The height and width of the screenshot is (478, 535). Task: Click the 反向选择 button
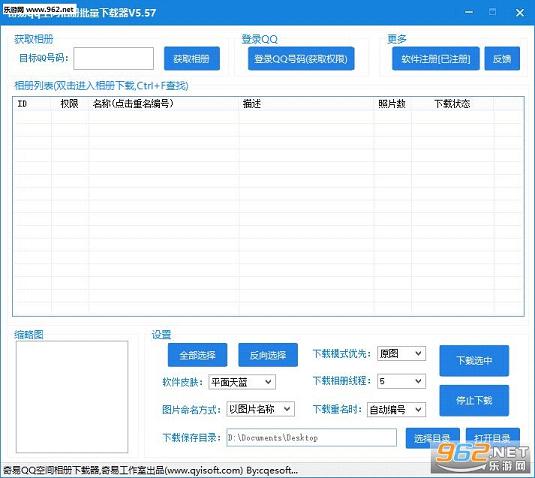(268, 355)
